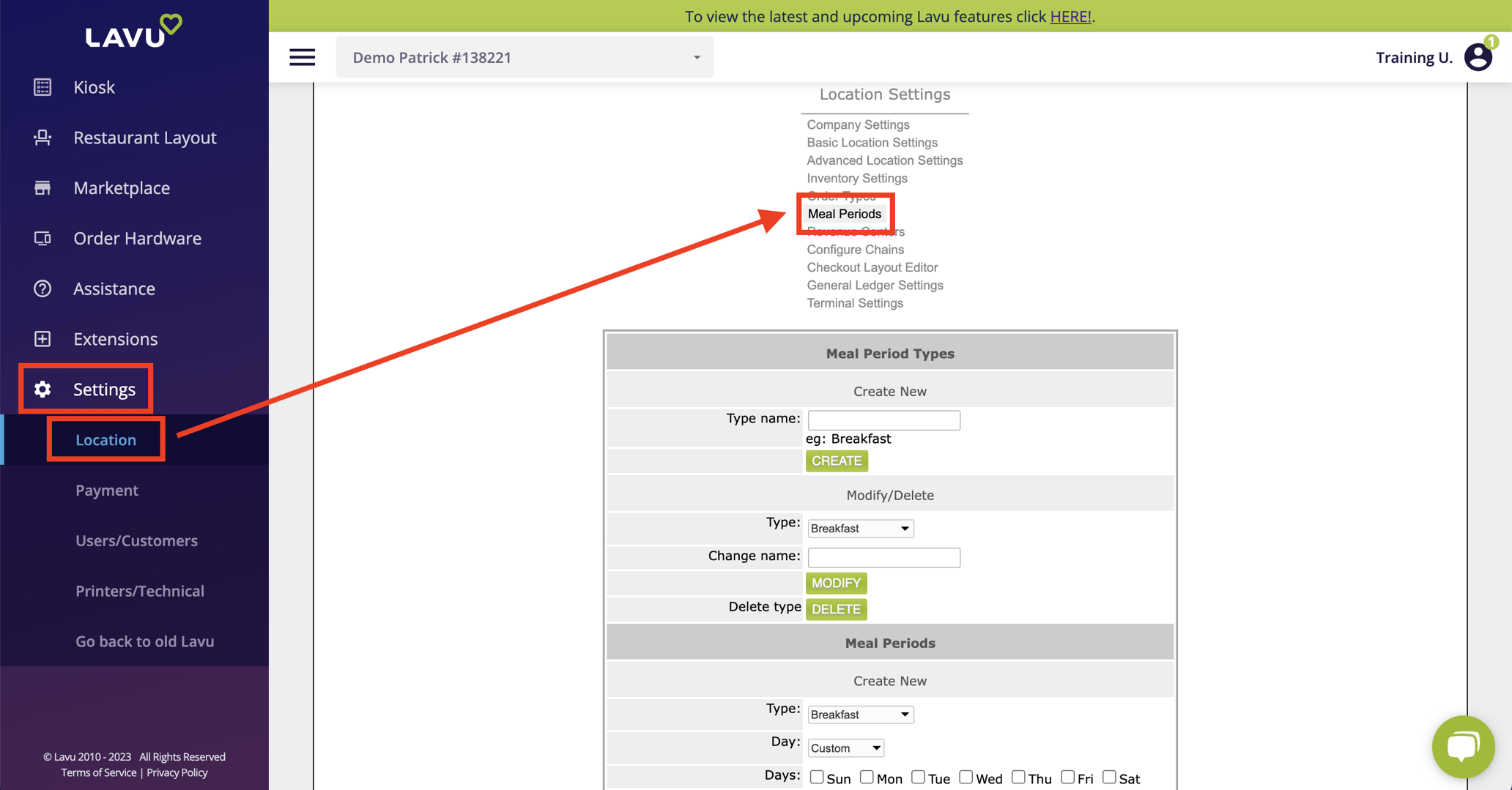Click the Restaurant Layout chair icon
The image size is (1512, 790).
click(x=42, y=138)
